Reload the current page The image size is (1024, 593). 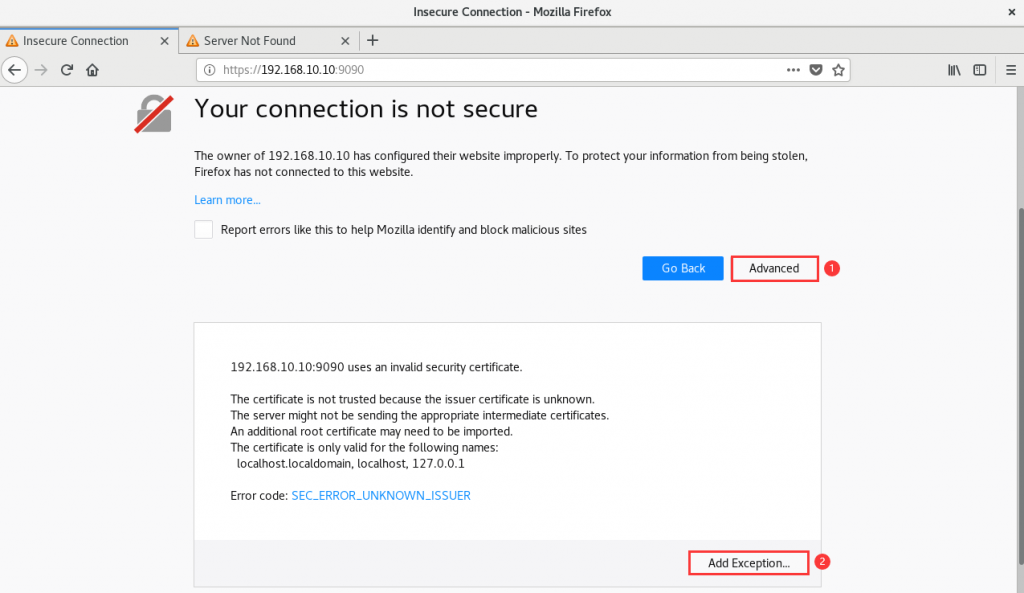[x=67, y=70]
